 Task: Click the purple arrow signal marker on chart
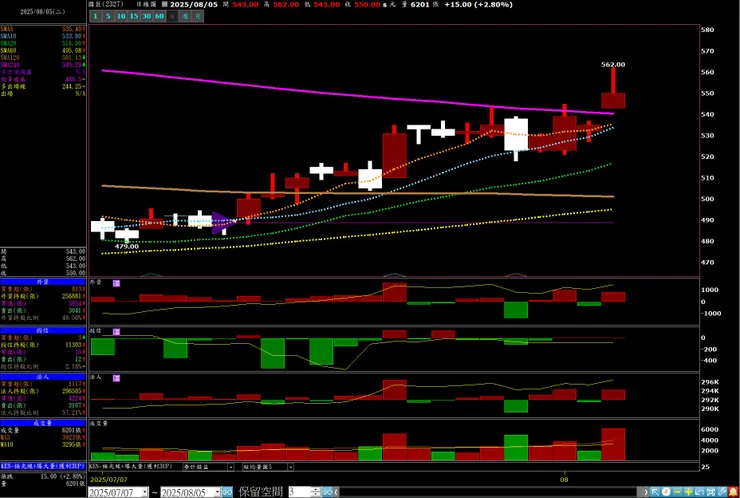(224, 223)
